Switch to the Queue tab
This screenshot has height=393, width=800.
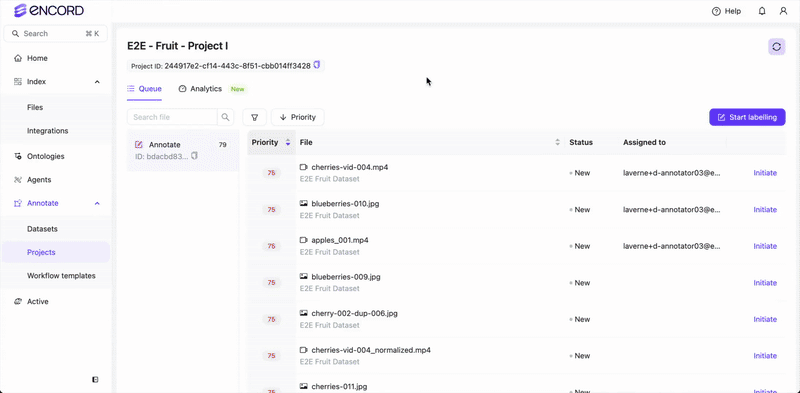point(144,89)
